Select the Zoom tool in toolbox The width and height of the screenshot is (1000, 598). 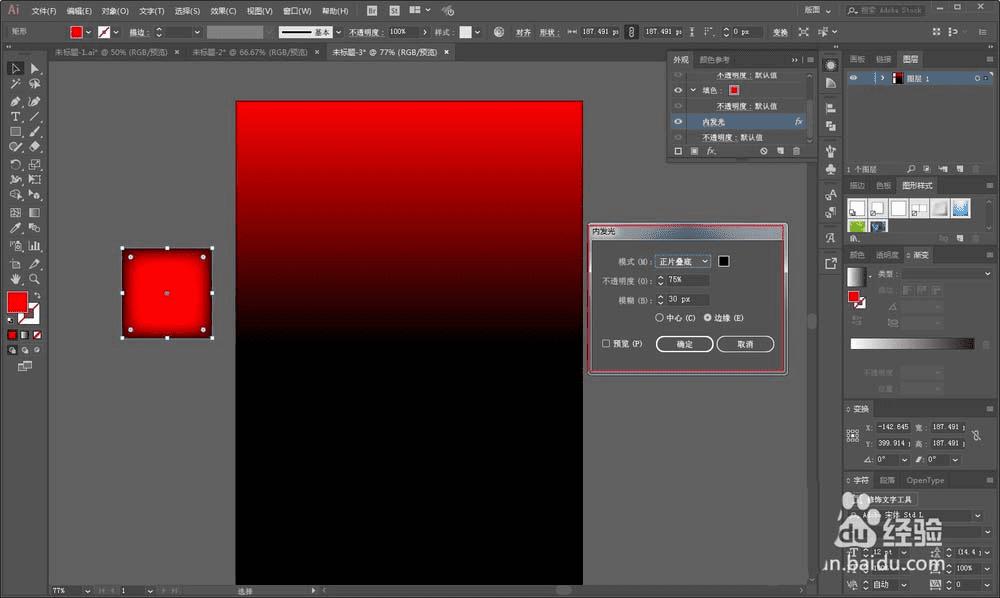tap(35, 278)
